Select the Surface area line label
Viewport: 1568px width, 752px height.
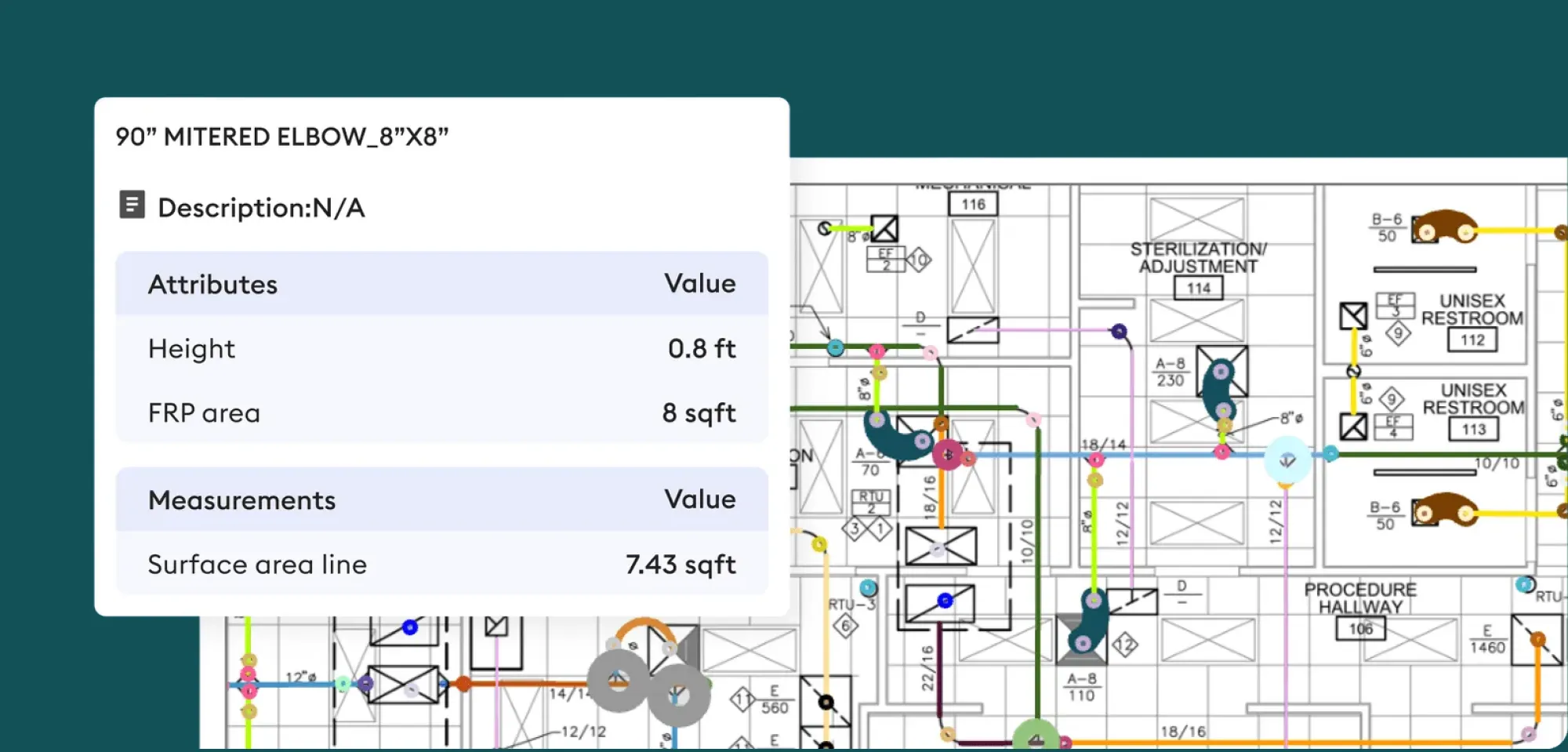pyautogui.click(x=257, y=565)
